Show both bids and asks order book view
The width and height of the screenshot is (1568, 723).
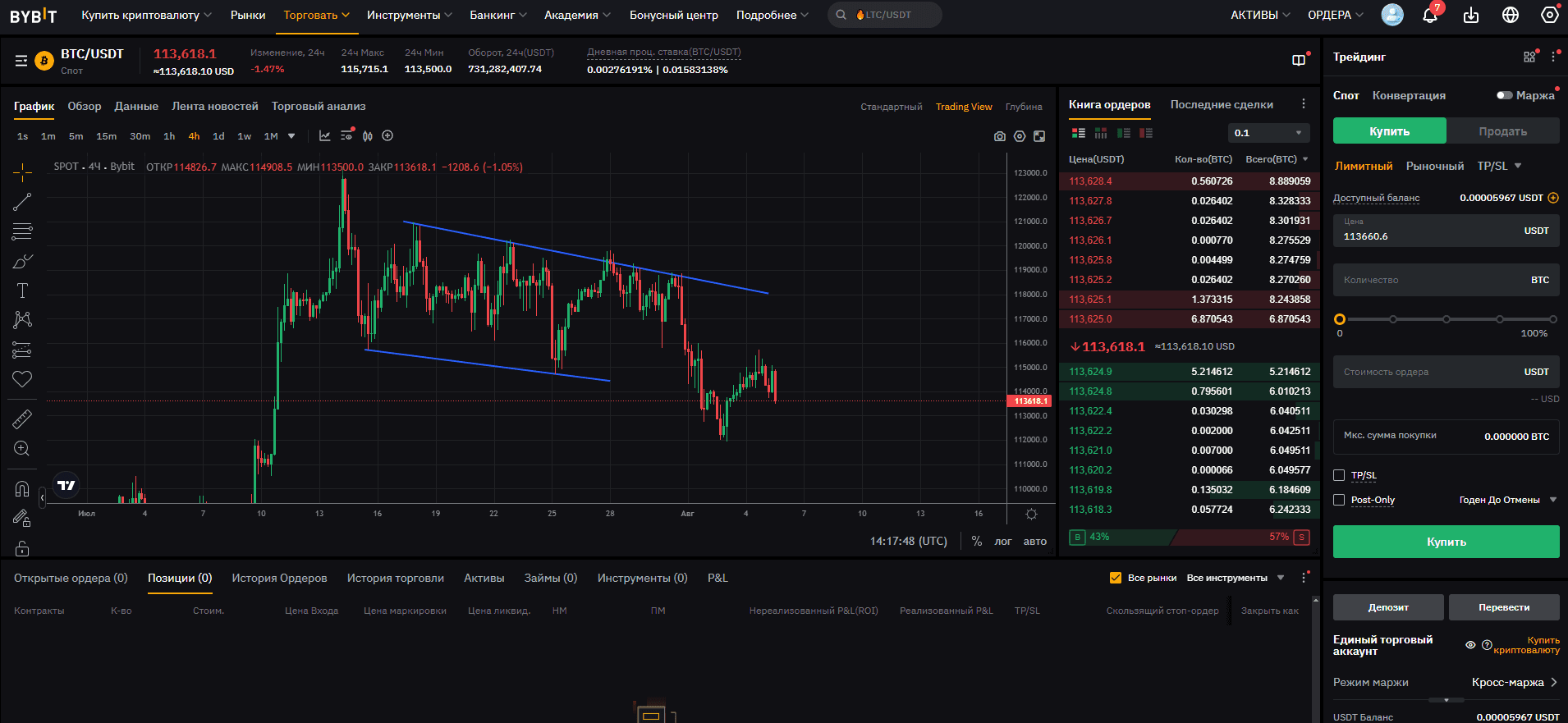pyautogui.click(x=1079, y=133)
